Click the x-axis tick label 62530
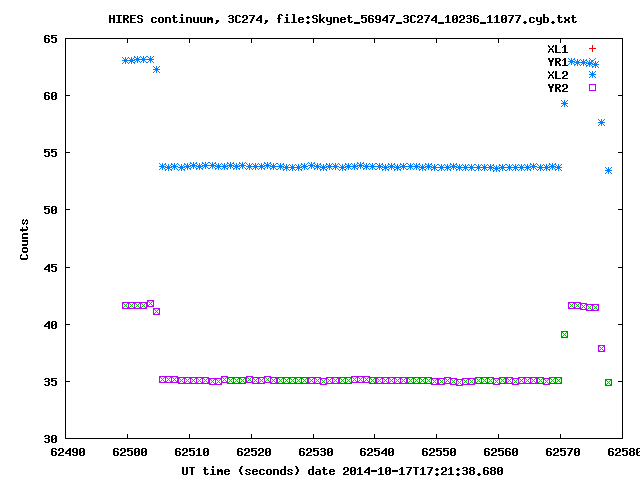The height and width of the screenshot is (480, 640). (316, 452)
